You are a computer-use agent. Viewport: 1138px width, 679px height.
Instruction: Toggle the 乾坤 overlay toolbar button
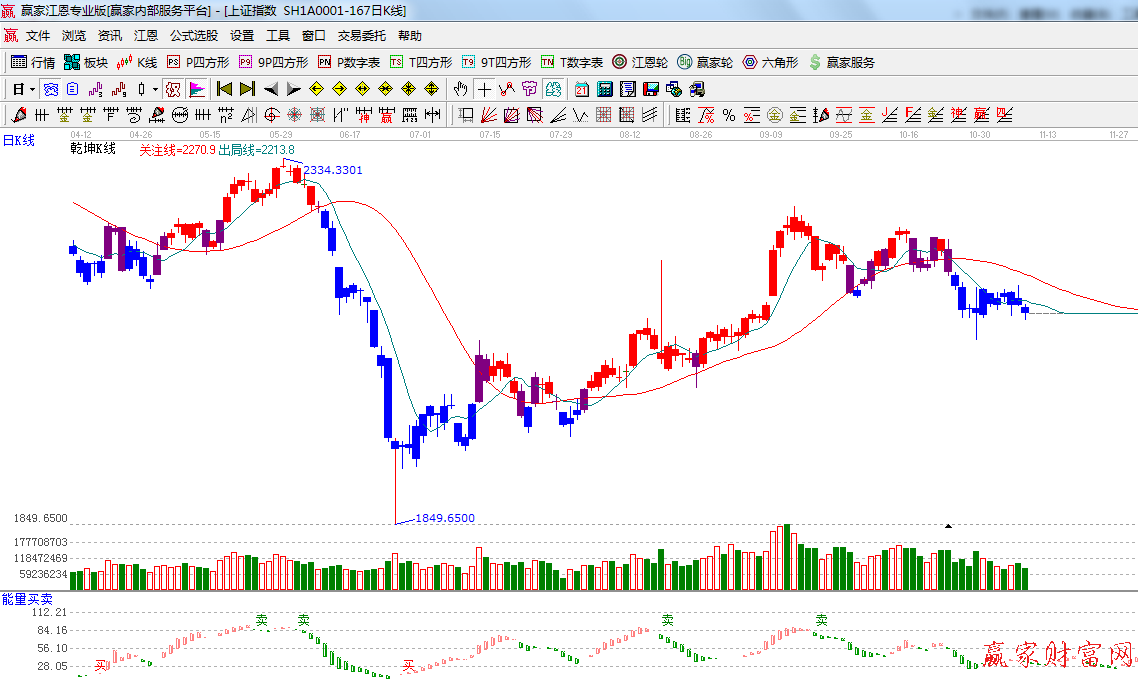point(173,89)
